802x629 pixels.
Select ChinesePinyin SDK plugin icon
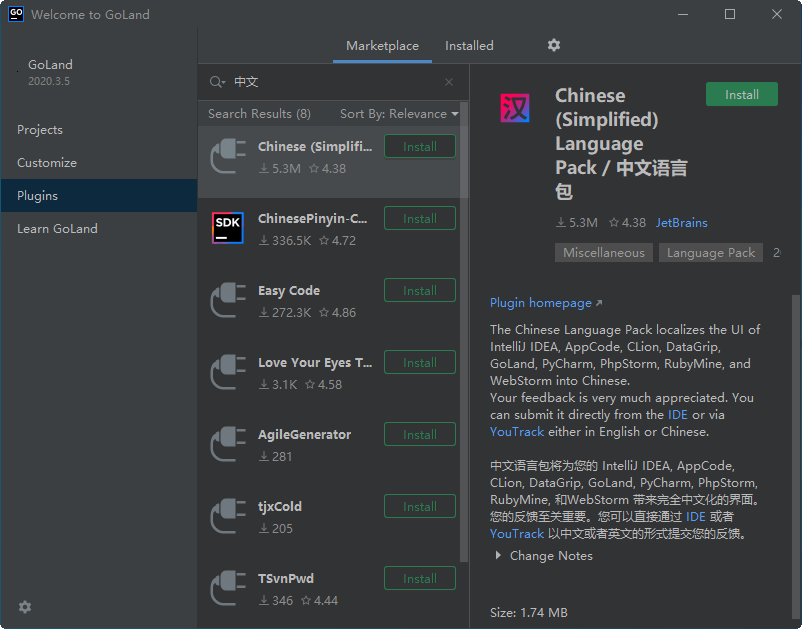pos(228,228)
